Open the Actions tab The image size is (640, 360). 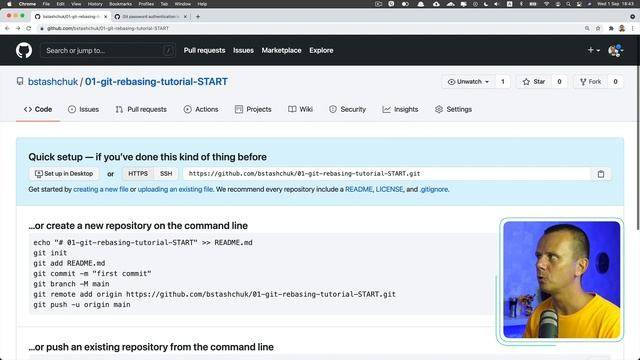point(201,109)
